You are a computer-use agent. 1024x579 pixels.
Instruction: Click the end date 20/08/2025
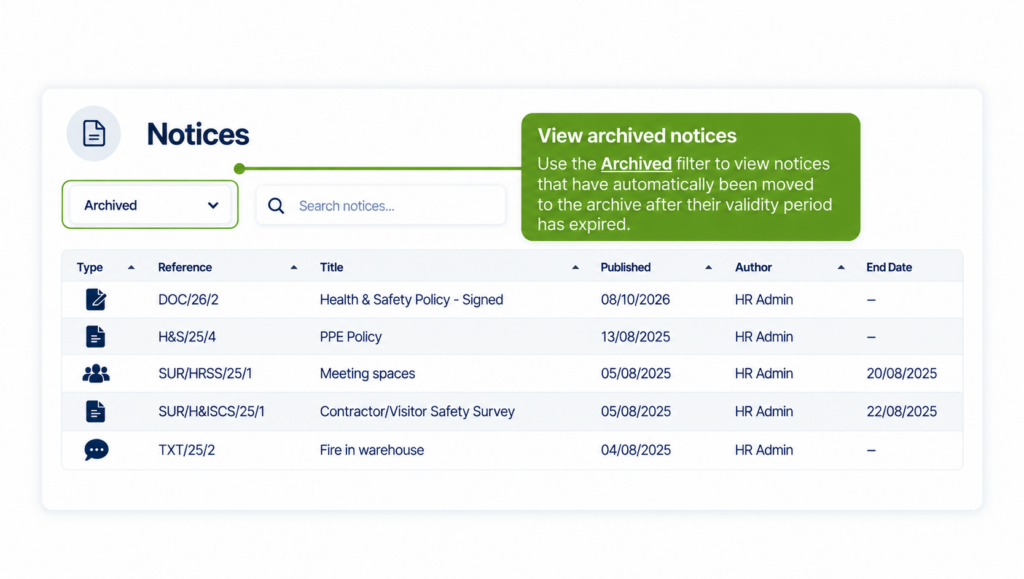tap(901, 373)
